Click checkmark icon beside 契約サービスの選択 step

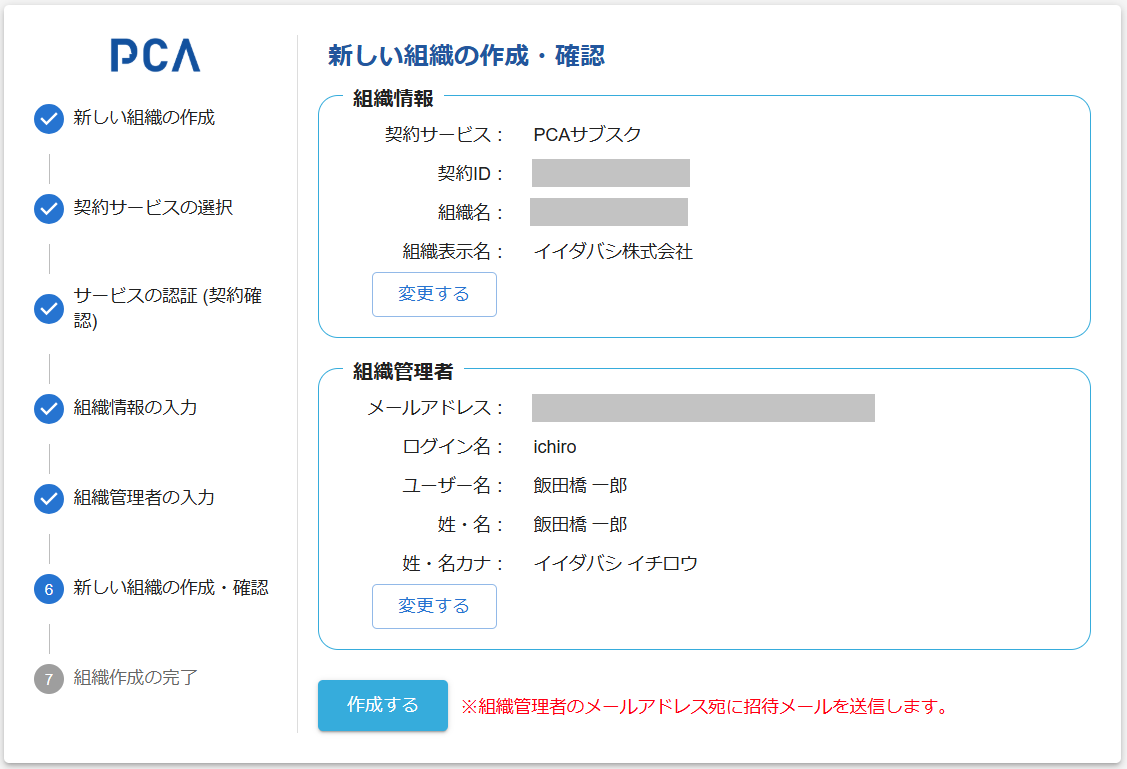(49, 208)
